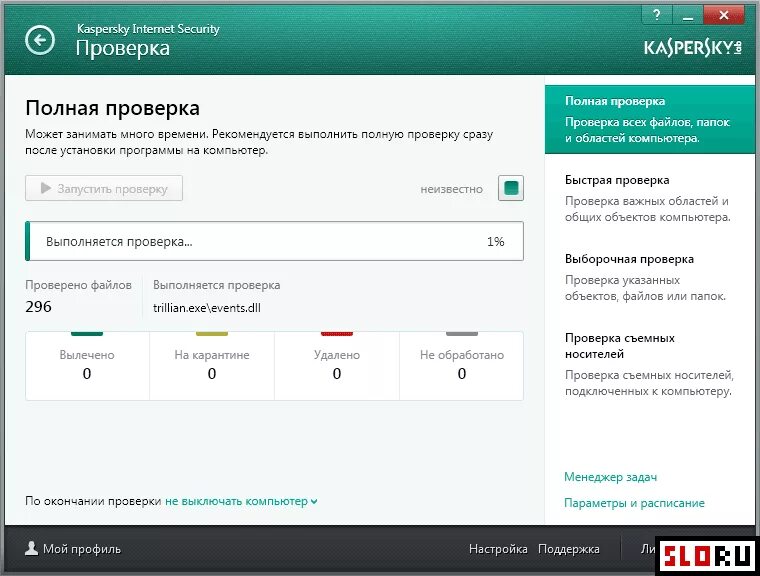Click the Вылечено counter tile

(87, 366)
